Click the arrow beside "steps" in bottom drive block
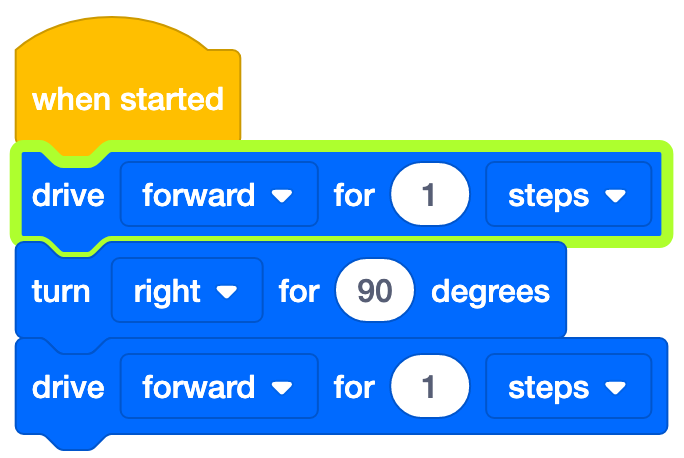 click(615, 388)
